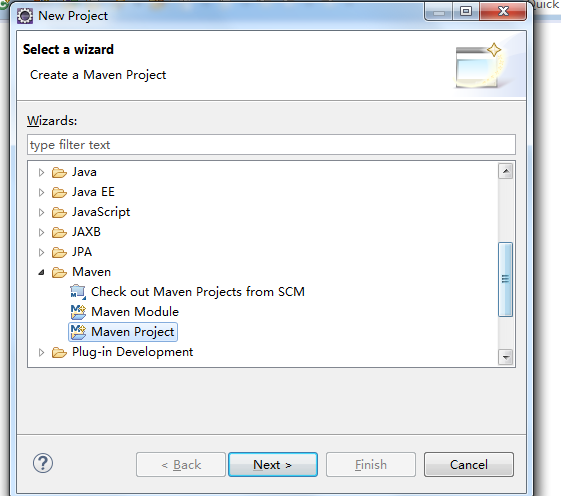Click the Java EE folder icon
The image size is (561, 496).
[x=59, y=192]
